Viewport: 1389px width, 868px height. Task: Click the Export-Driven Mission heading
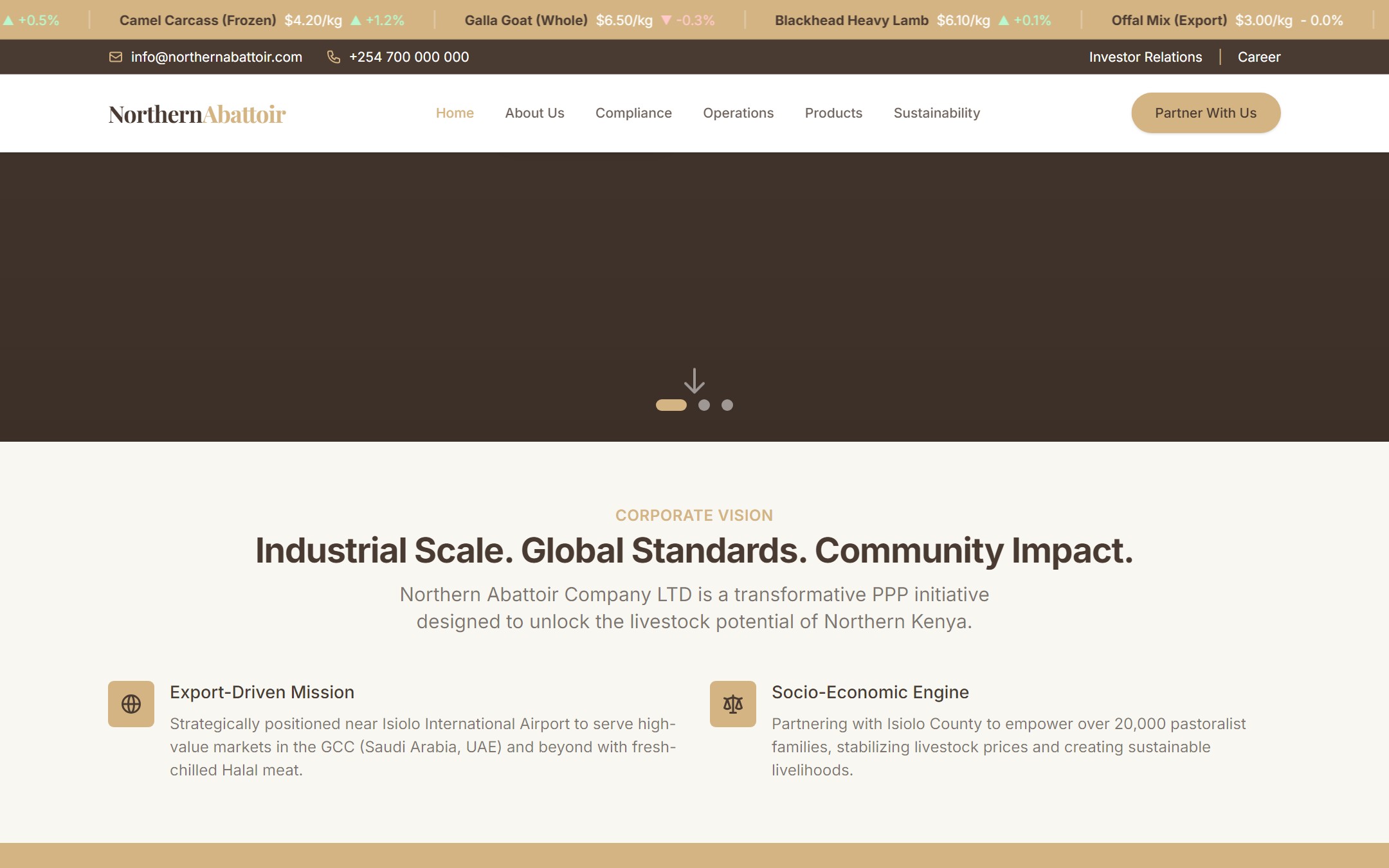(262, 692)
